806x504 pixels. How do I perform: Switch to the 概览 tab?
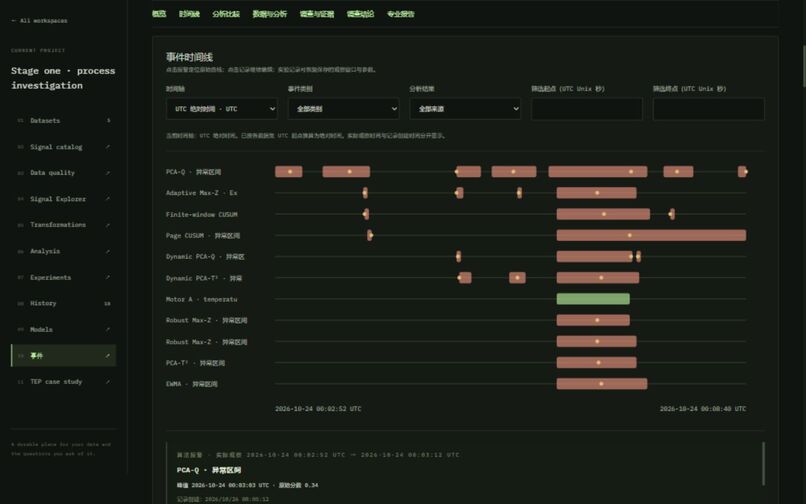click(159, 14)
